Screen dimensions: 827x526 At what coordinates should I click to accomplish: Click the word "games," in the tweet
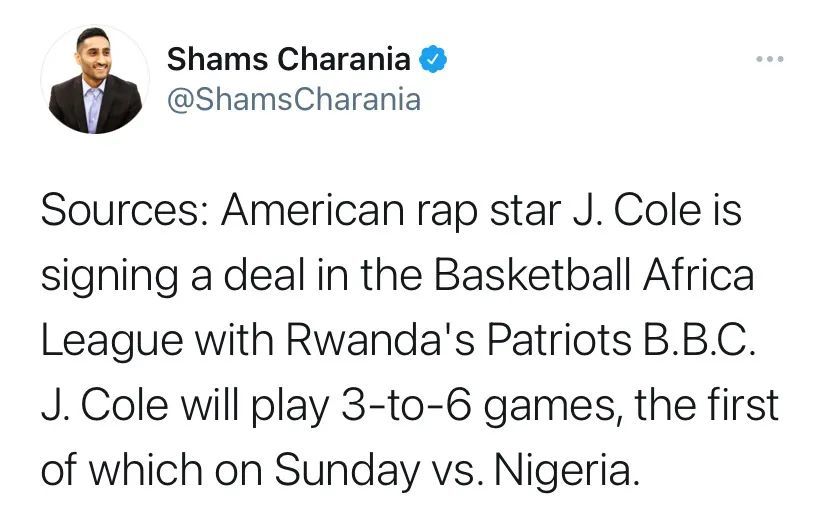coord(553,407)
